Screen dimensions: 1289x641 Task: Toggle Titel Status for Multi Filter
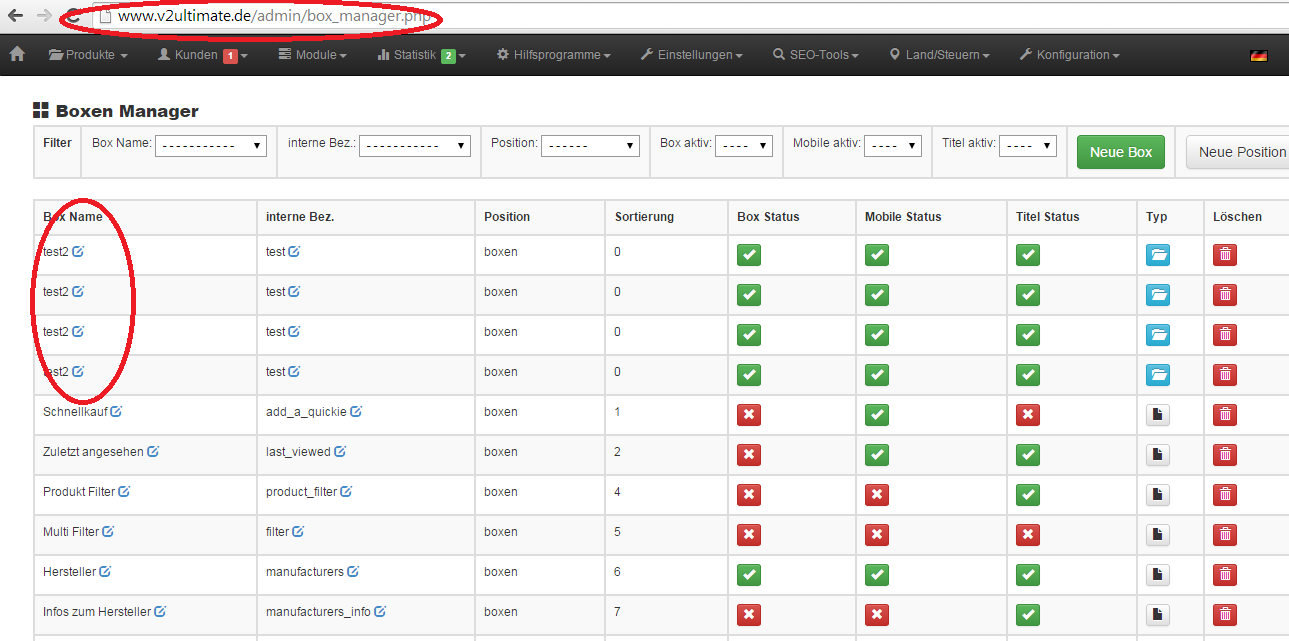pyautogui.click(x=1028, y=535)
